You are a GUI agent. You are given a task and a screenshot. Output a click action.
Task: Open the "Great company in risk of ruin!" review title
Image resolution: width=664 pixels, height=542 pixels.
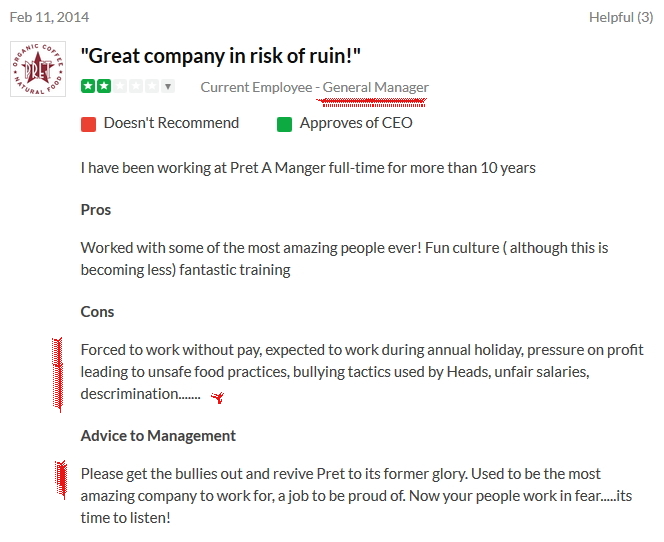click(x=221, y=56)
